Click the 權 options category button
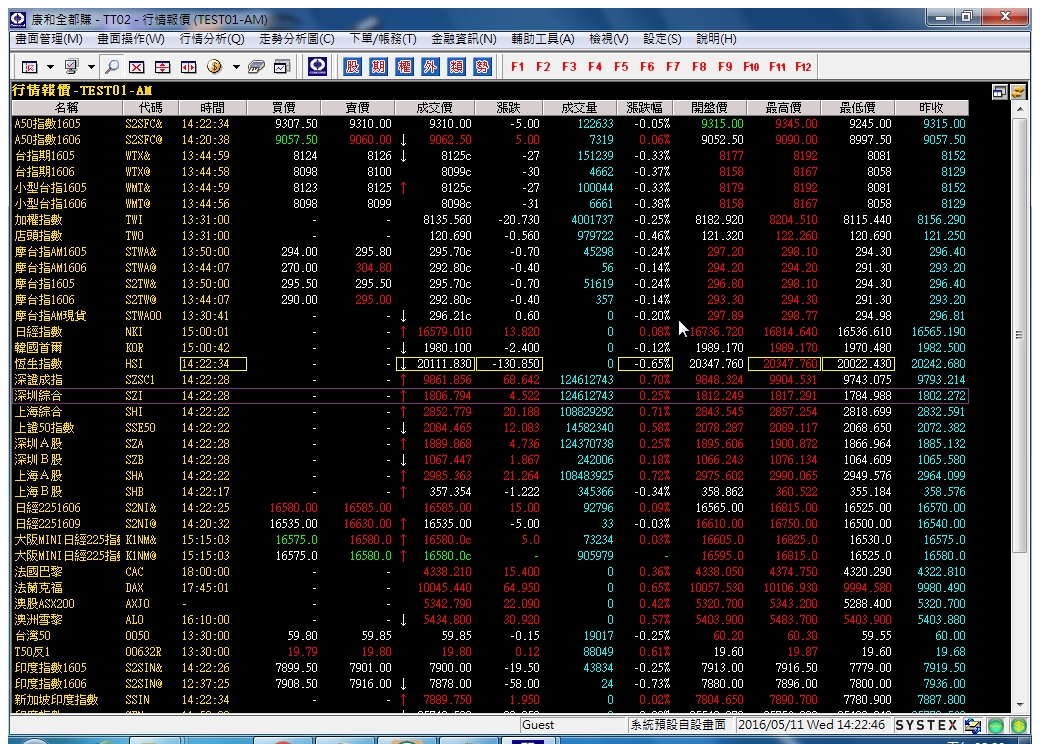 [404, 66]
